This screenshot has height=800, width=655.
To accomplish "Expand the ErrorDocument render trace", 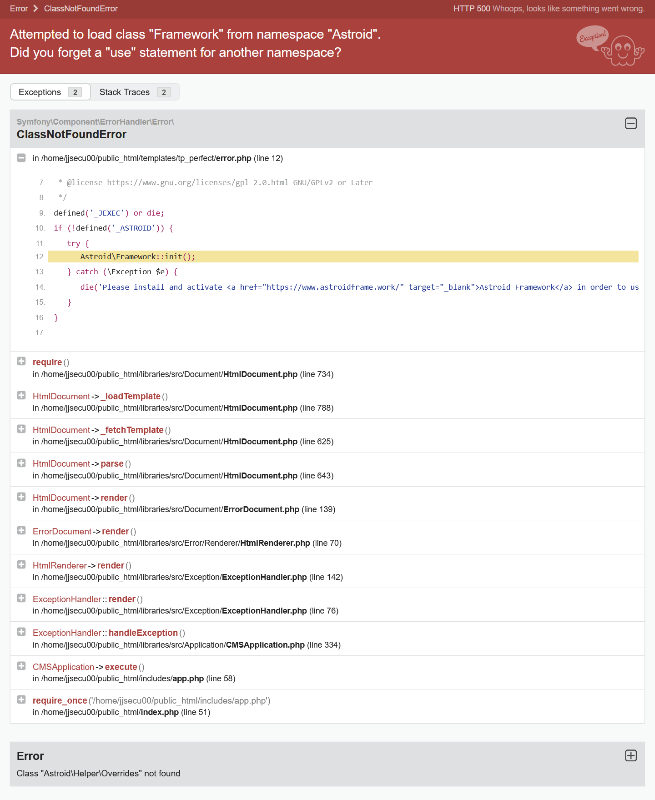I will coord(21,531).
